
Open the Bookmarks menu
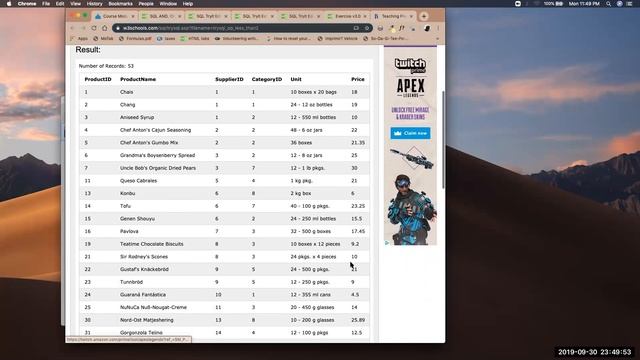tap(120, 4)
